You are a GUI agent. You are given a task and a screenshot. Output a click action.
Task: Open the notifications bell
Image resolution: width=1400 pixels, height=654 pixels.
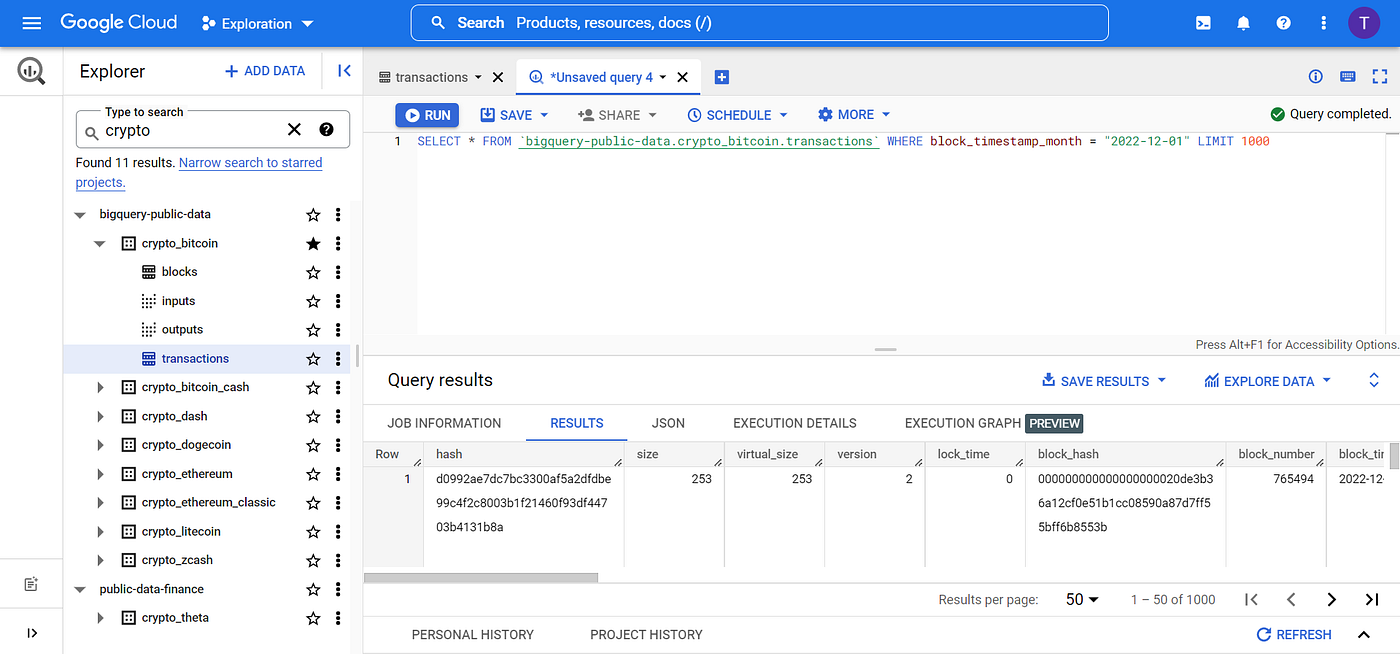(x=1244, y=23)
